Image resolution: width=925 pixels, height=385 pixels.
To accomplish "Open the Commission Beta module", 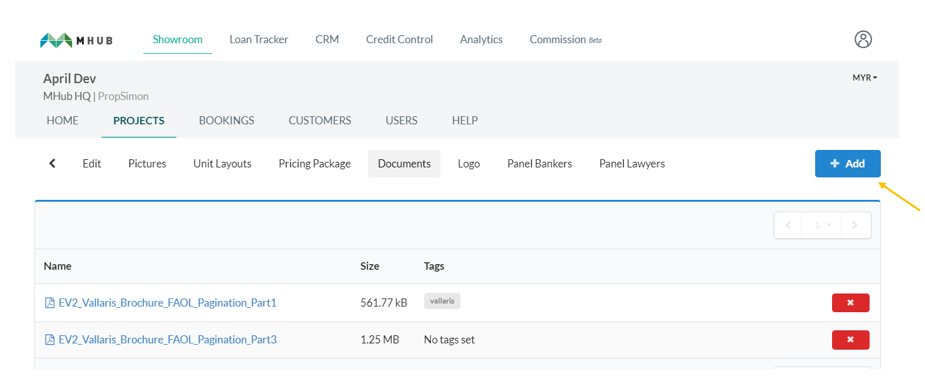I will [566, 40].
